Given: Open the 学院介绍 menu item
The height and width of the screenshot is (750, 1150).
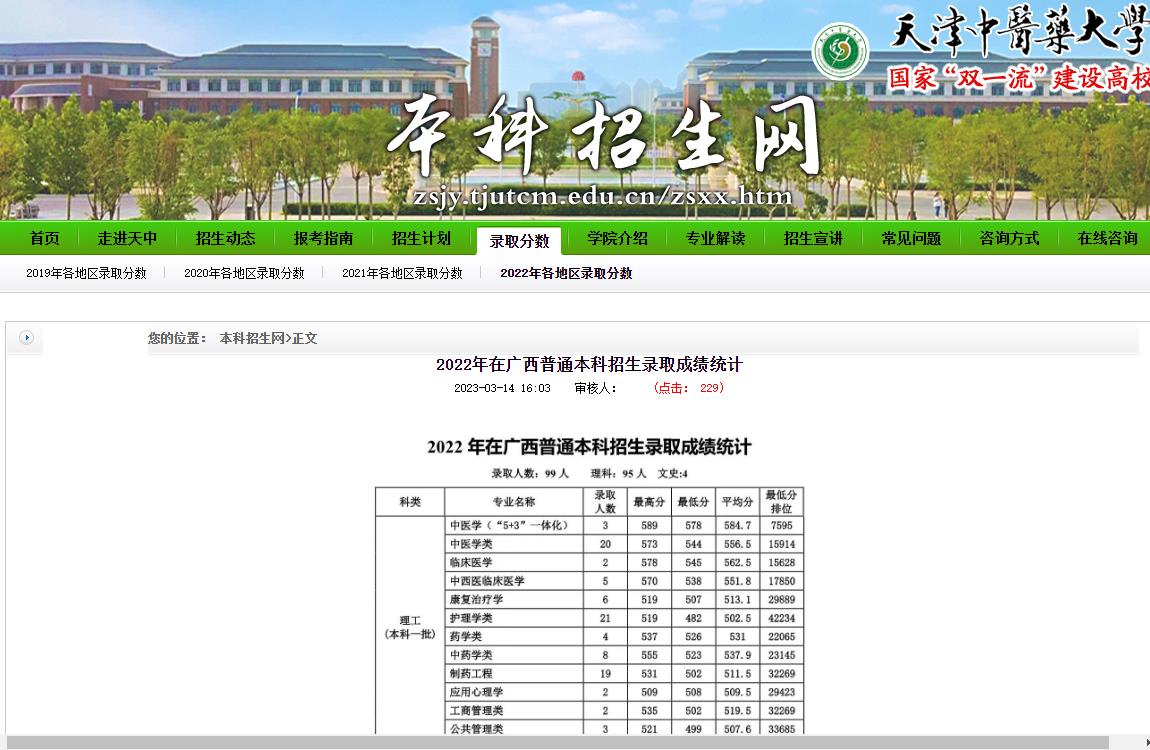Looking at the screenshot, I should (618, 238).
